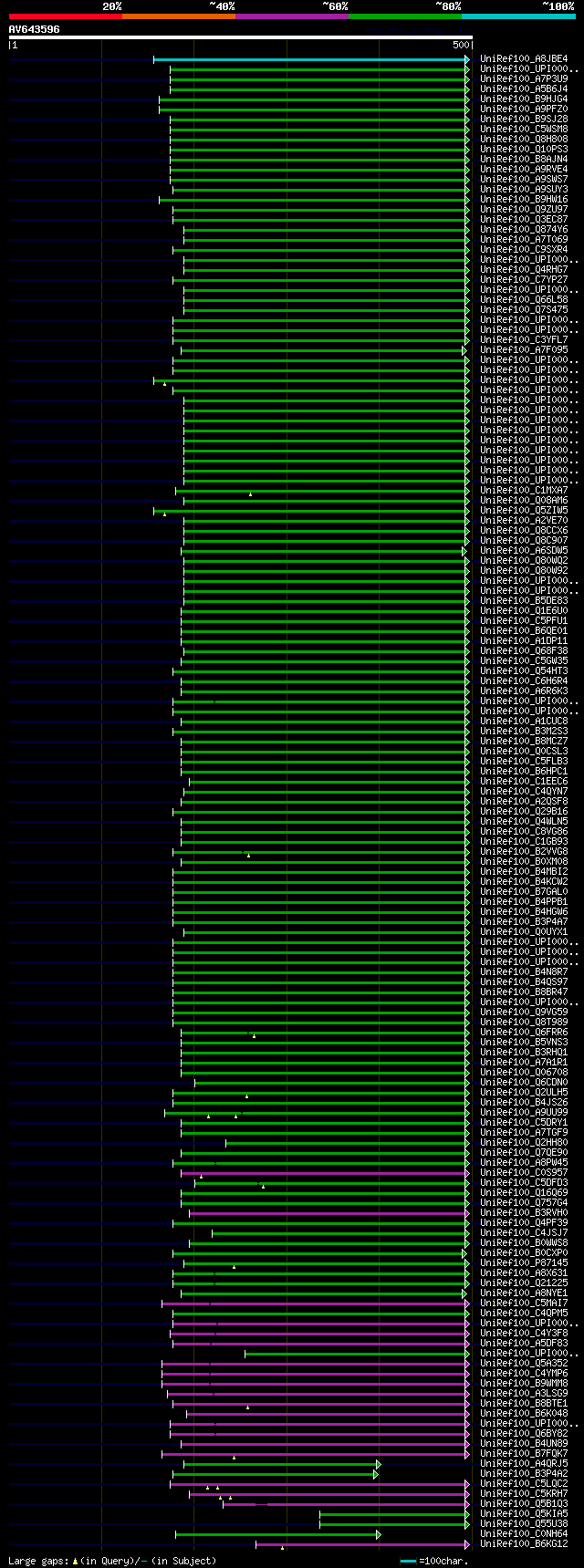Open hit UniRef100_Q4WLN5
The height and width of the screenshot is (1568, 584).
click(524, 822)
